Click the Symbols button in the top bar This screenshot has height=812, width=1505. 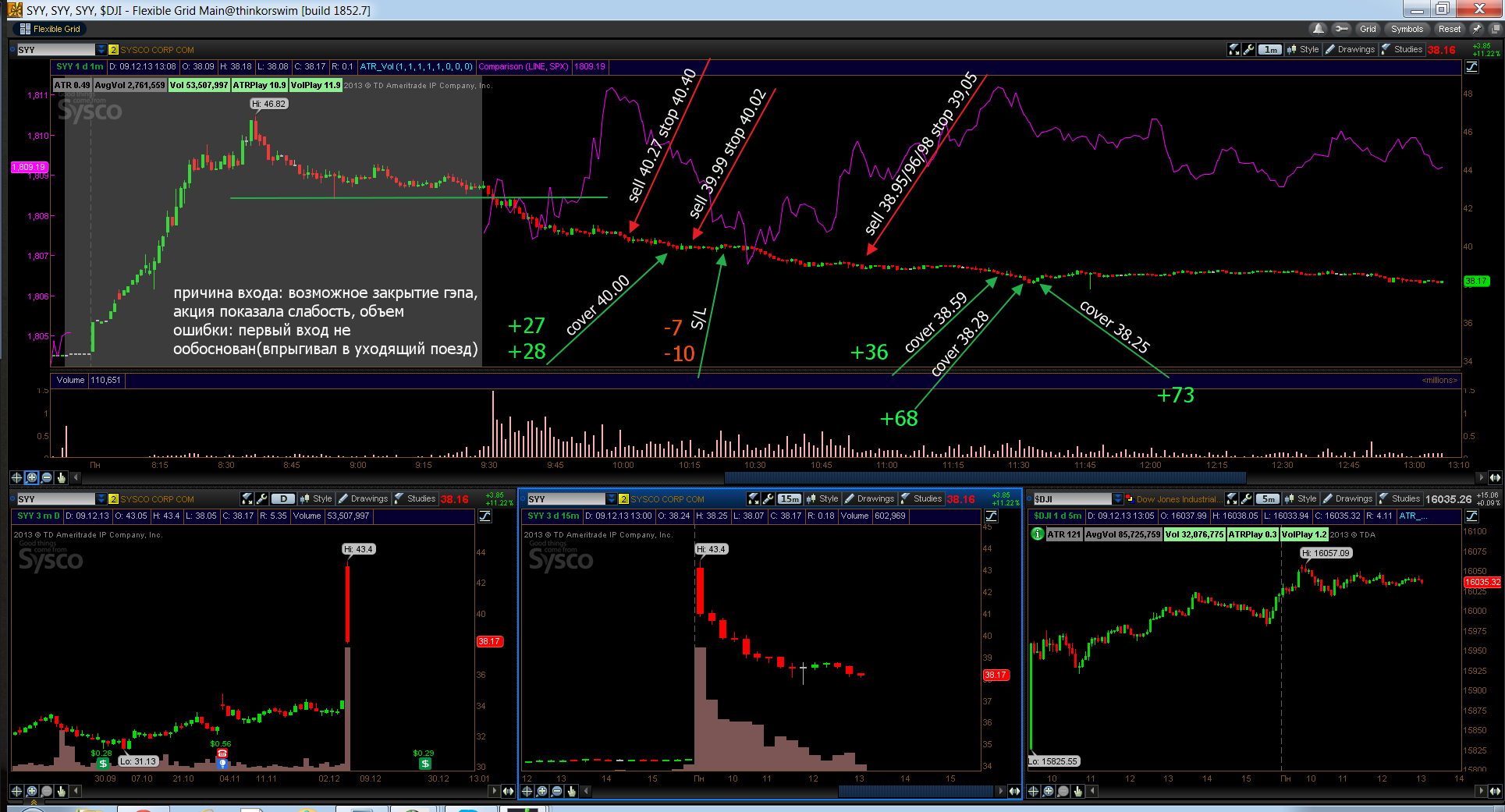tap(1407, 29)
